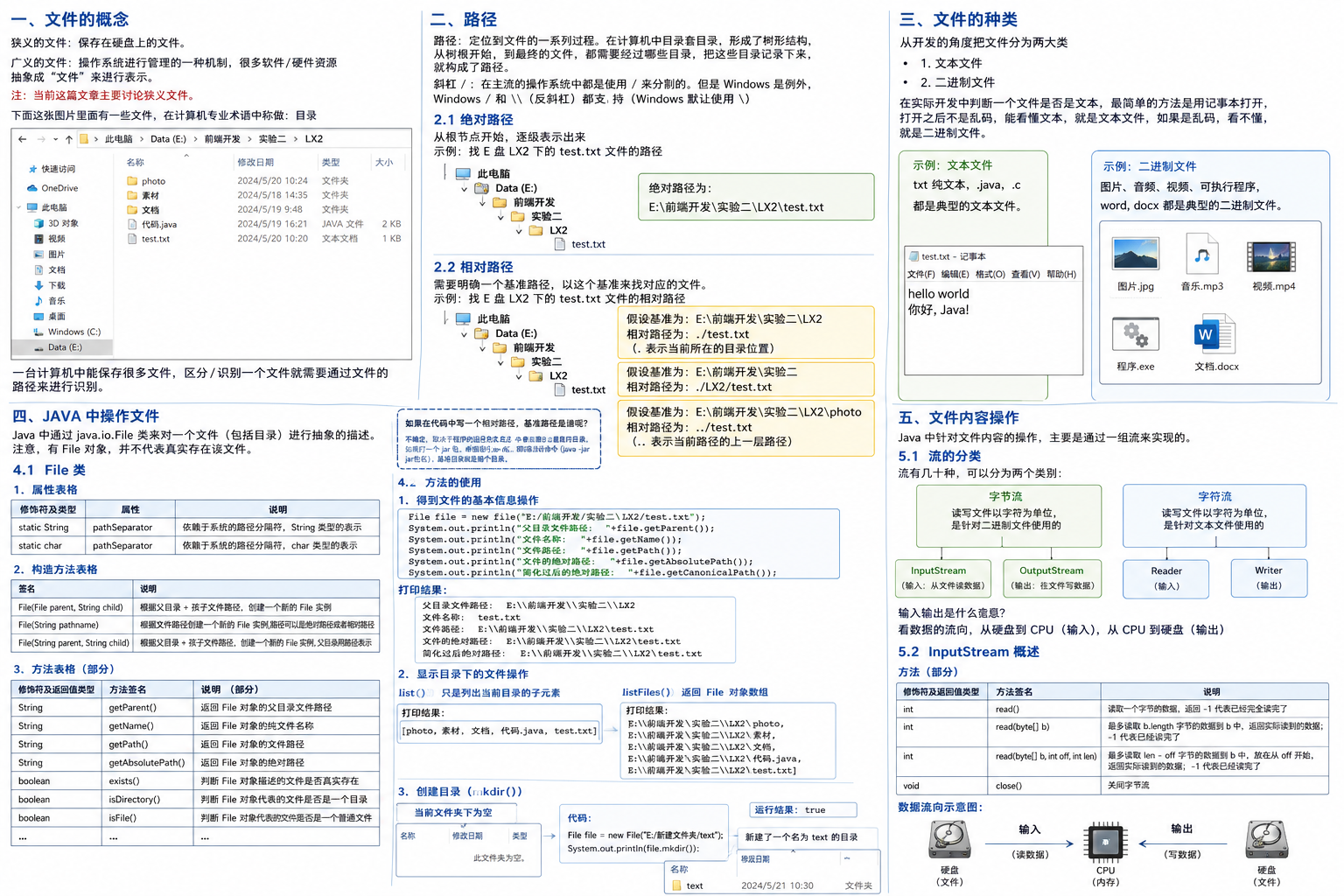Sort by 修改日期 column header in Explorer
The width and height of the screenshot is (1344, 896).
[255, 162]
